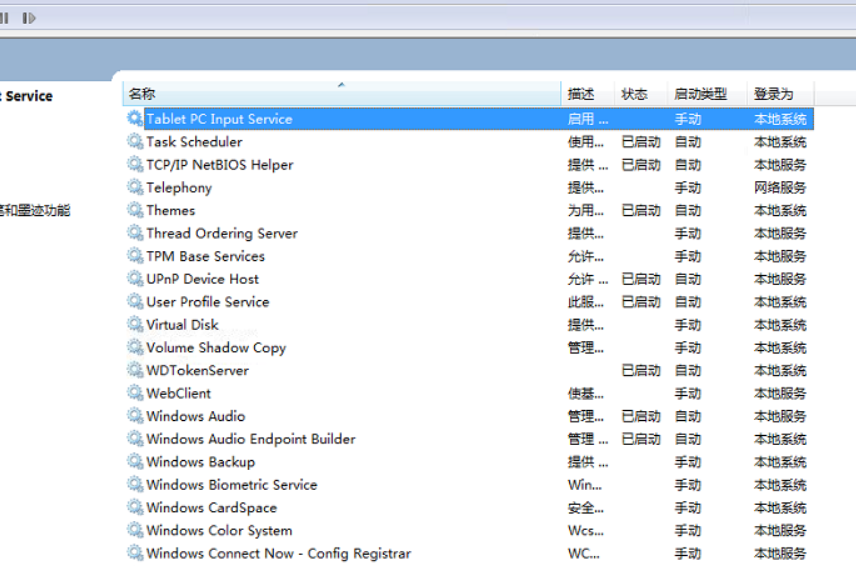Click 允许 ... description in UPnP Device Host row

point(588,280)
